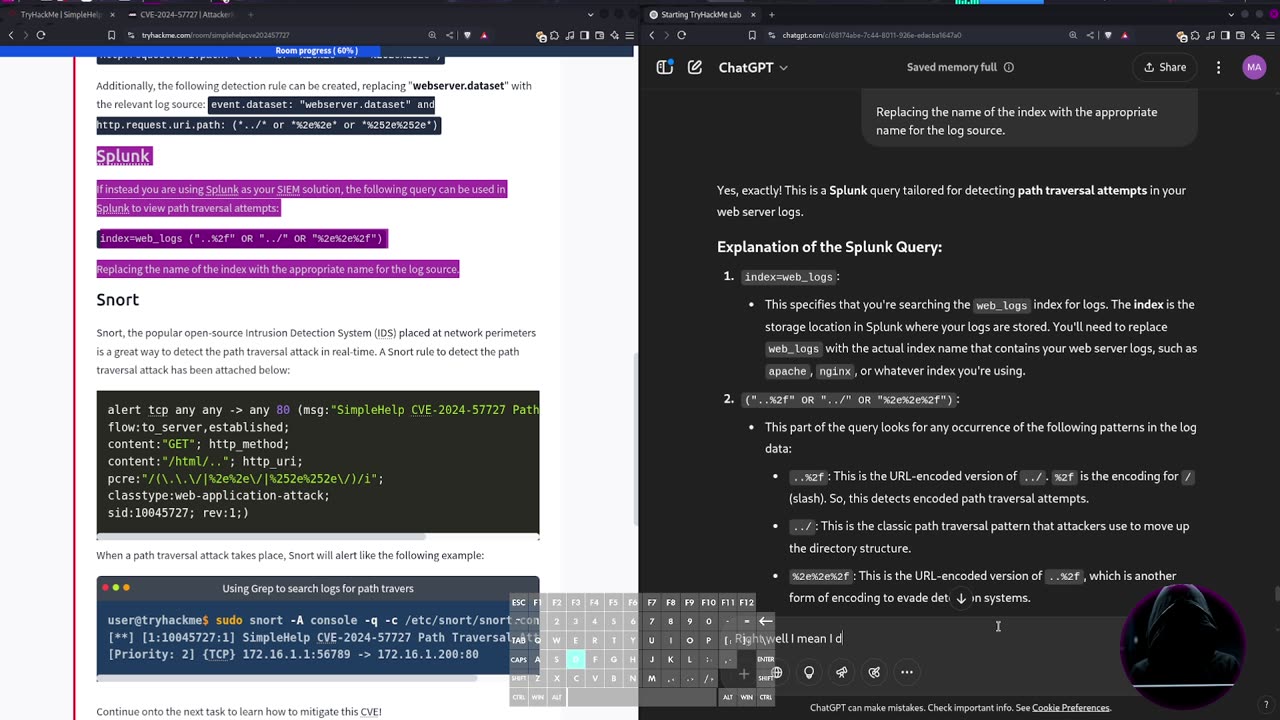Click 'Explanation of the Splunk Query' heading
This screenshot has height=720, width=1280.
[829, 247]
